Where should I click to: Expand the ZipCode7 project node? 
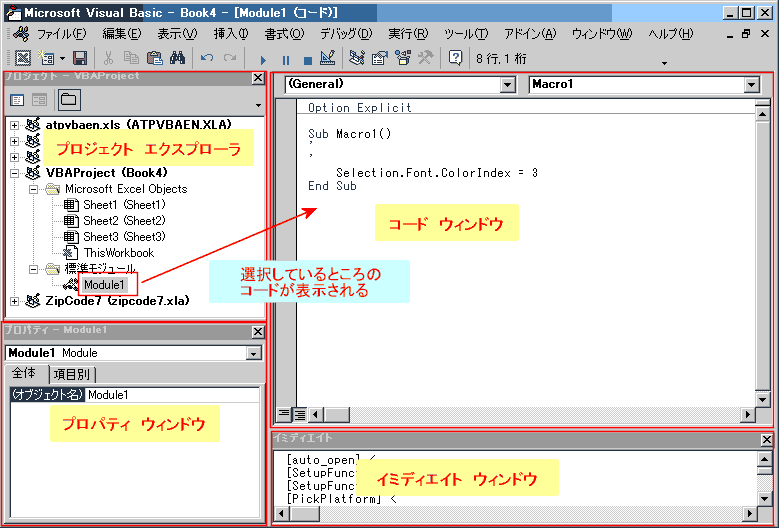pos(14,301)
